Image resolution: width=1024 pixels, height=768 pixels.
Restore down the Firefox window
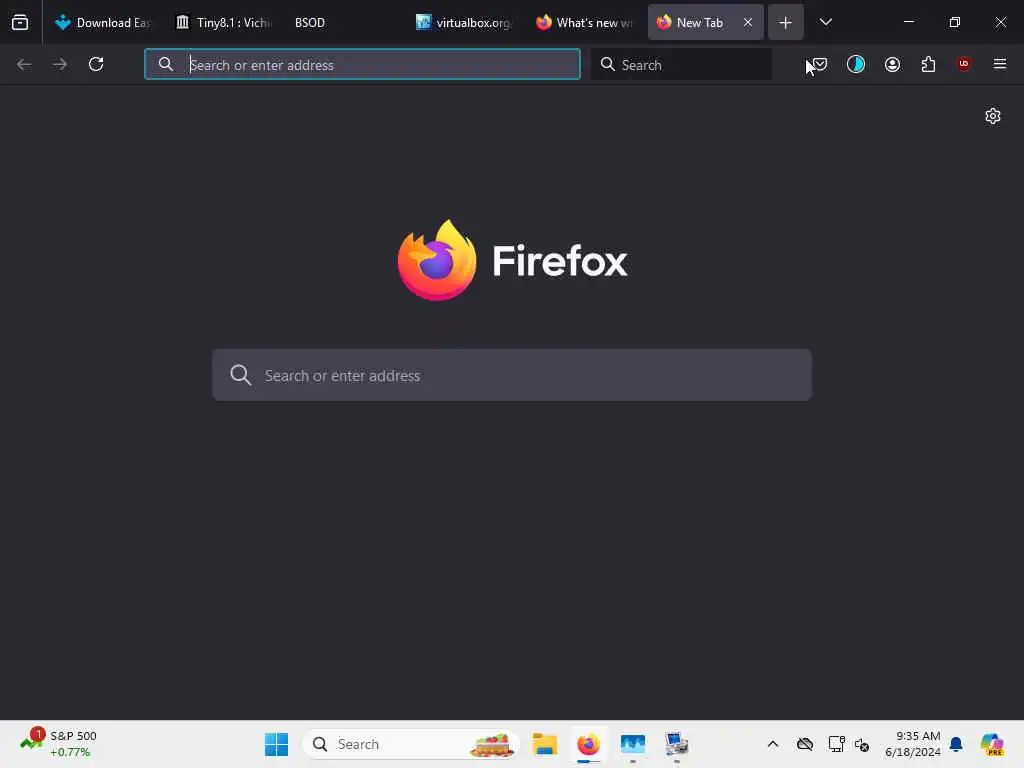click(x=955, y=22)
